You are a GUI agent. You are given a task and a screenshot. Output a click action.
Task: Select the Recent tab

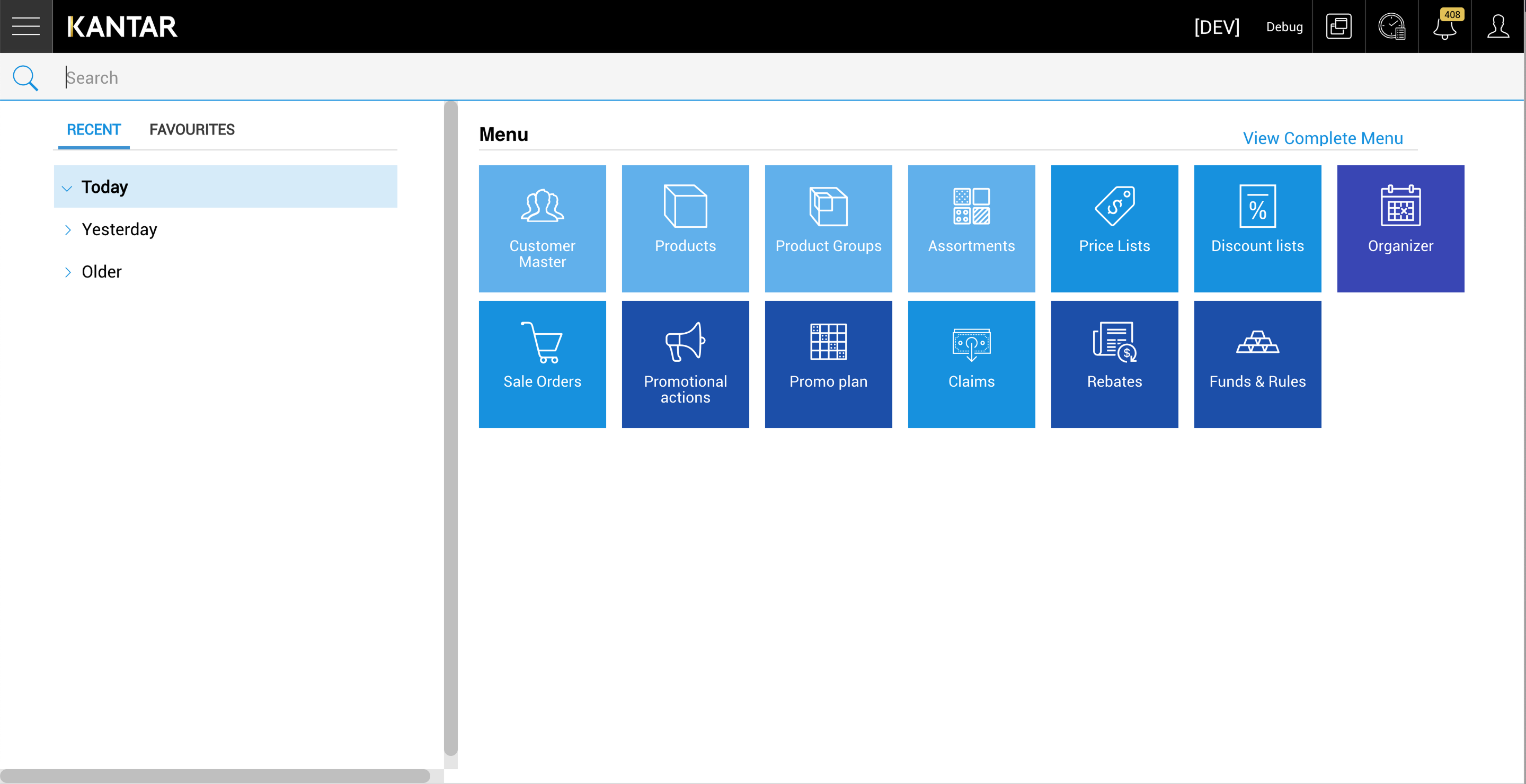(x=94, y=130)
